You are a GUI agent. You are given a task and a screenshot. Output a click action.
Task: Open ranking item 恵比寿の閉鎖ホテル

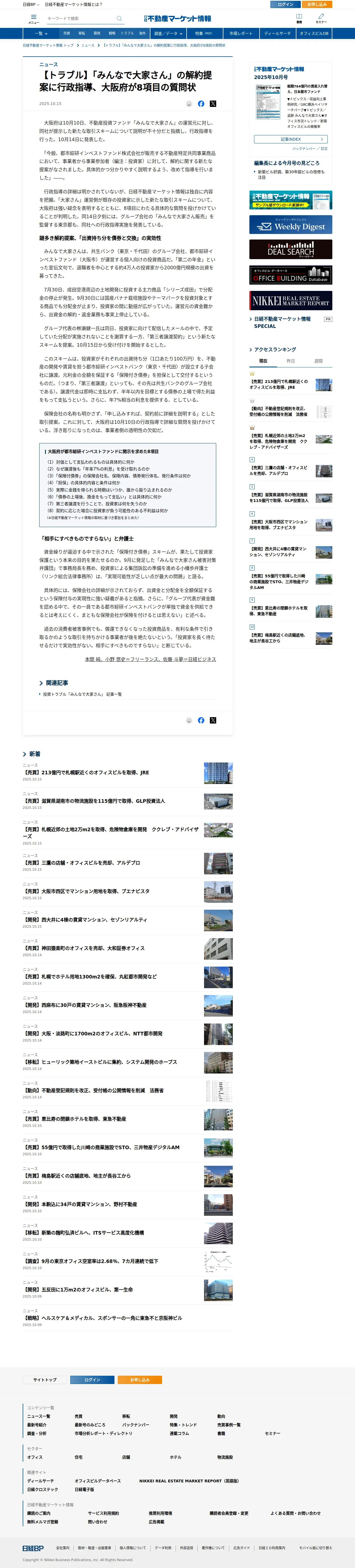[278, 611]
